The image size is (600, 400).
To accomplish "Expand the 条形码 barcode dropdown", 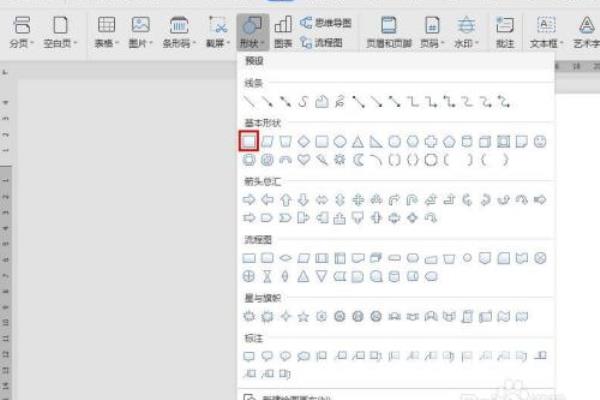I will pos(179,32).
